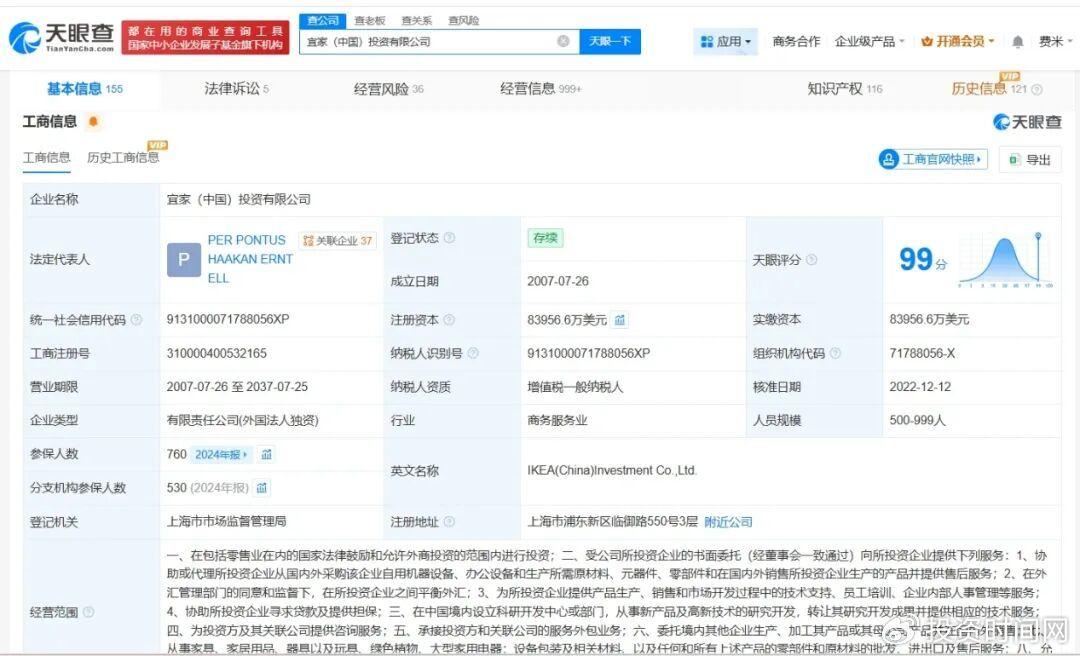Click the 应用 grid icon
This screenshot has height=656, width=1080.
tap(707, 42)
